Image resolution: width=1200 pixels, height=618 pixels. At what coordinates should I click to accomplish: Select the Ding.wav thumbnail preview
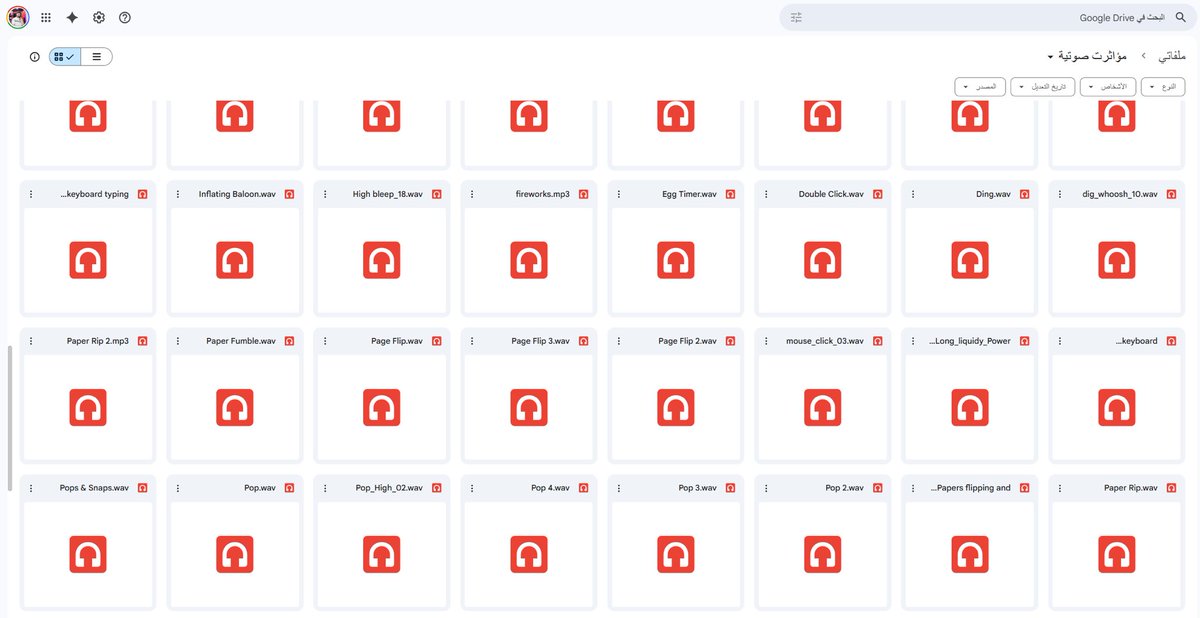tap(970, 261)
